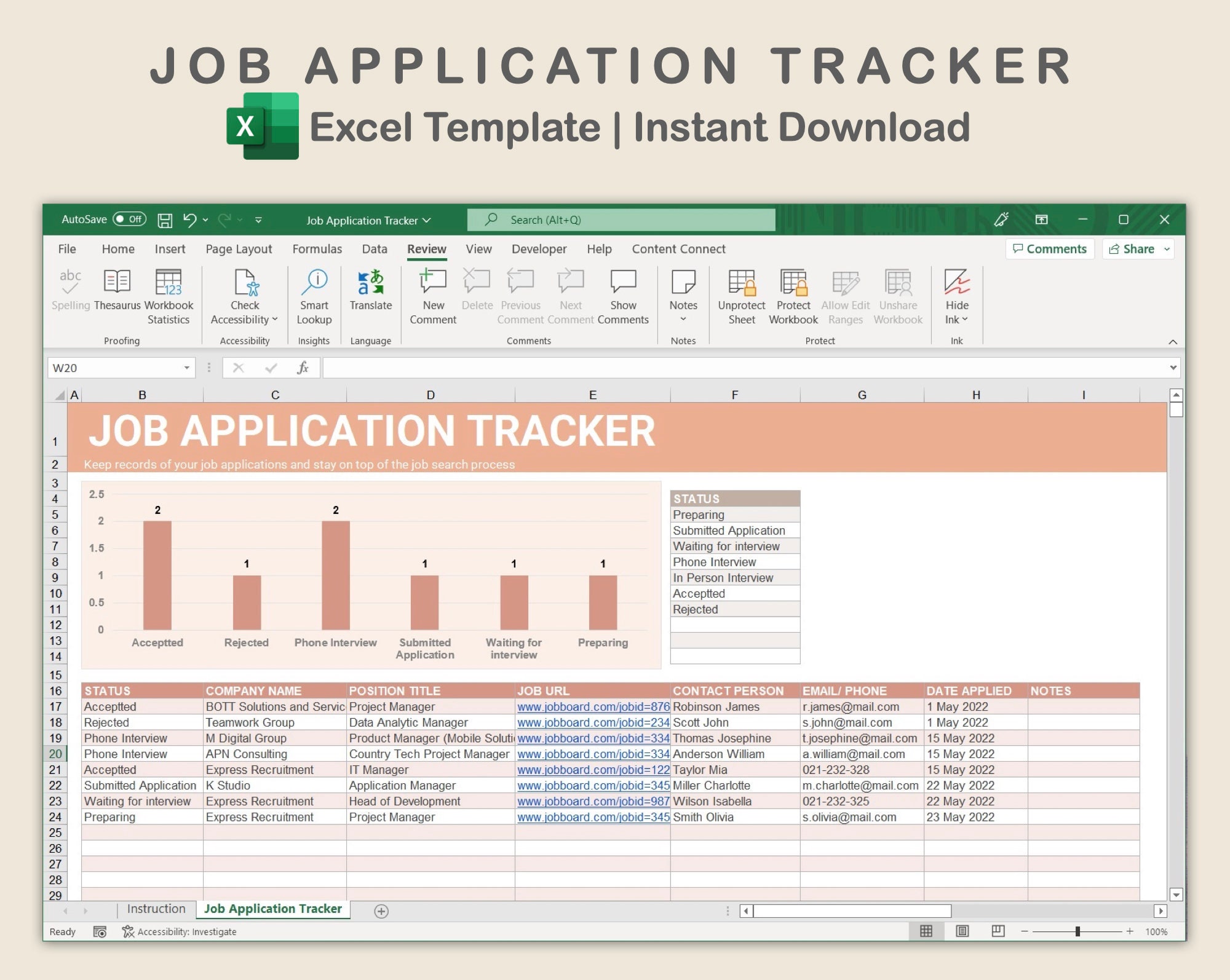
Task: Open the Undo history dropdown
Action: click(x=205, y=219)
